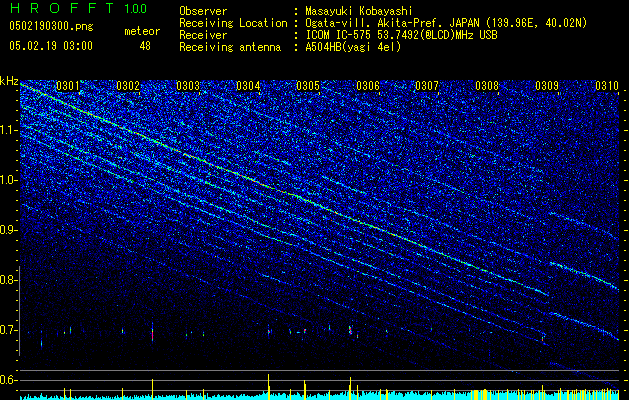Click the 0302 time marker
Viewport: 629px width, 400px height.
coord(128,86)
